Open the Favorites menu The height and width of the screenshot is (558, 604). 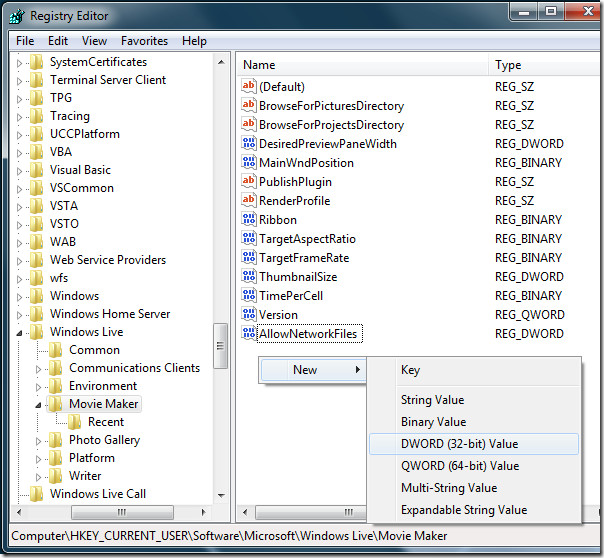click(144, 41)
